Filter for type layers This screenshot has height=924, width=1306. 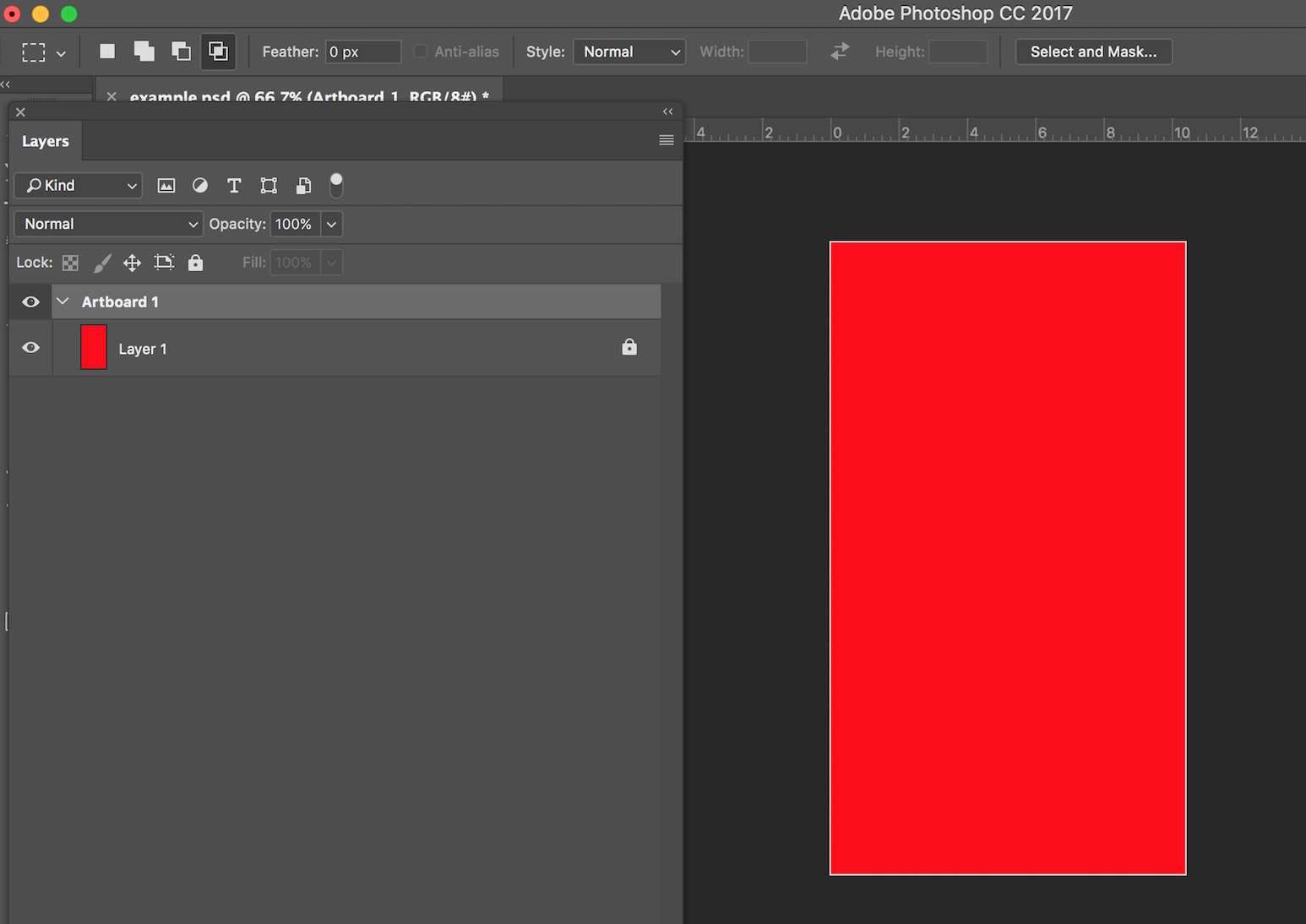[x=234, y=186]
